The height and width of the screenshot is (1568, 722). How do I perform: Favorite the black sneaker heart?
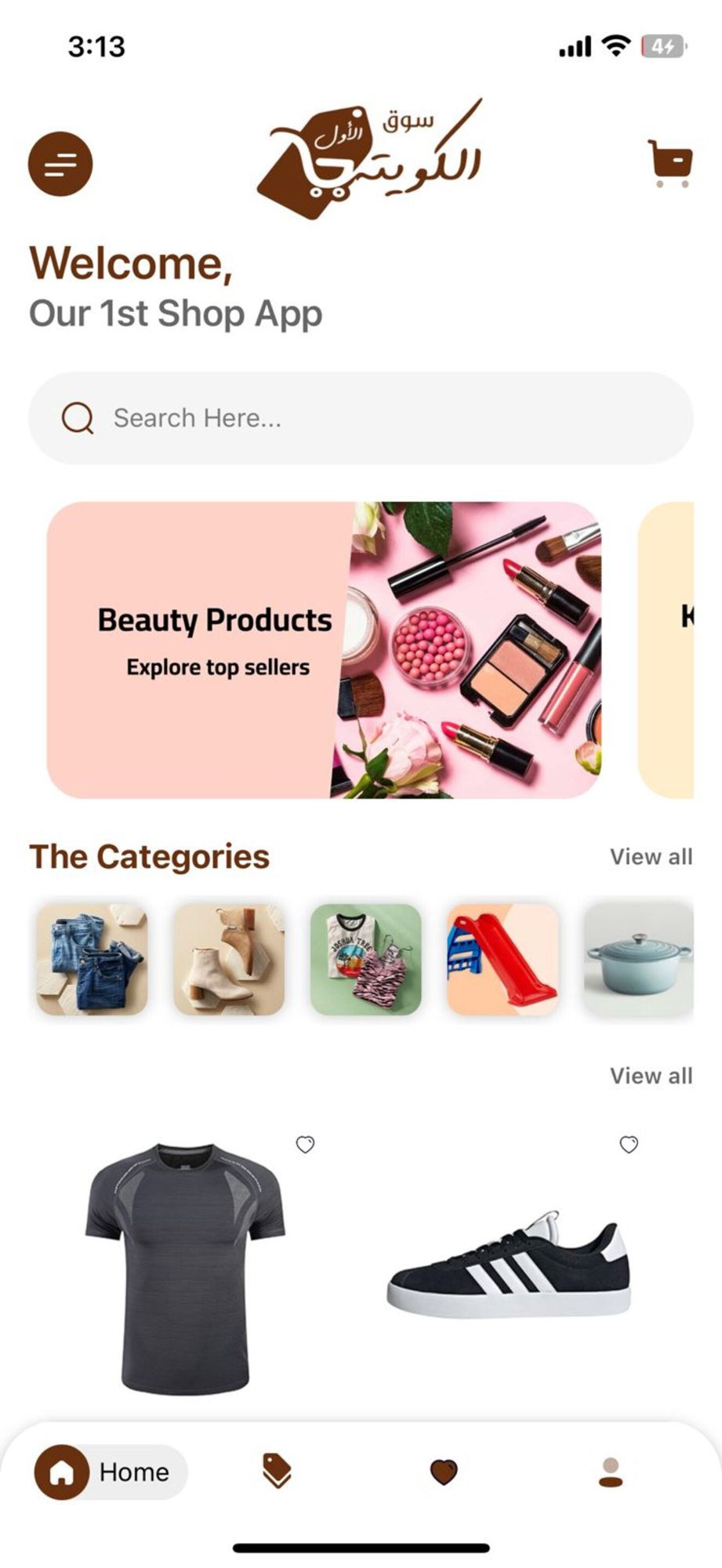(629, 1145)
